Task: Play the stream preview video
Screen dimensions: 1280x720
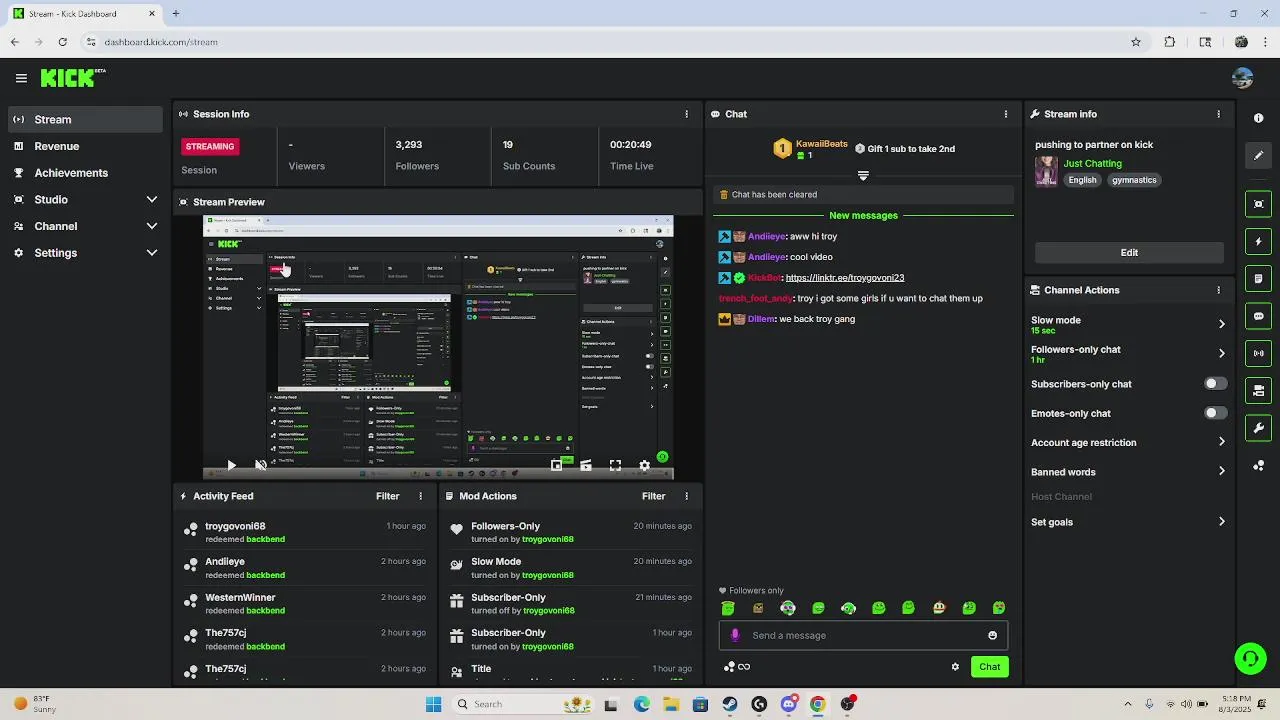Action: [x=231, y=465]
